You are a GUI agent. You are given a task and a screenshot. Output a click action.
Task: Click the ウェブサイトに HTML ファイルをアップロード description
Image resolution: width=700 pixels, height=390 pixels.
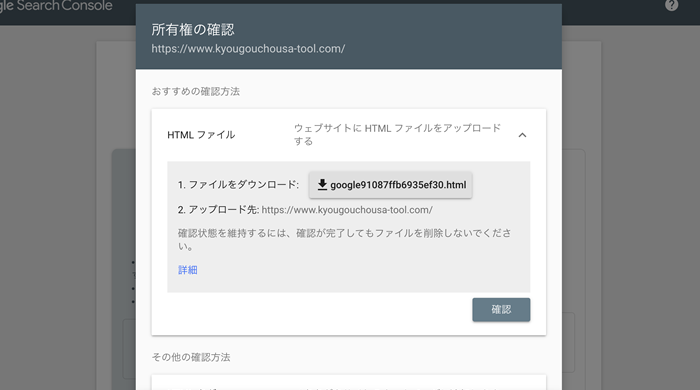coord(397,134)
